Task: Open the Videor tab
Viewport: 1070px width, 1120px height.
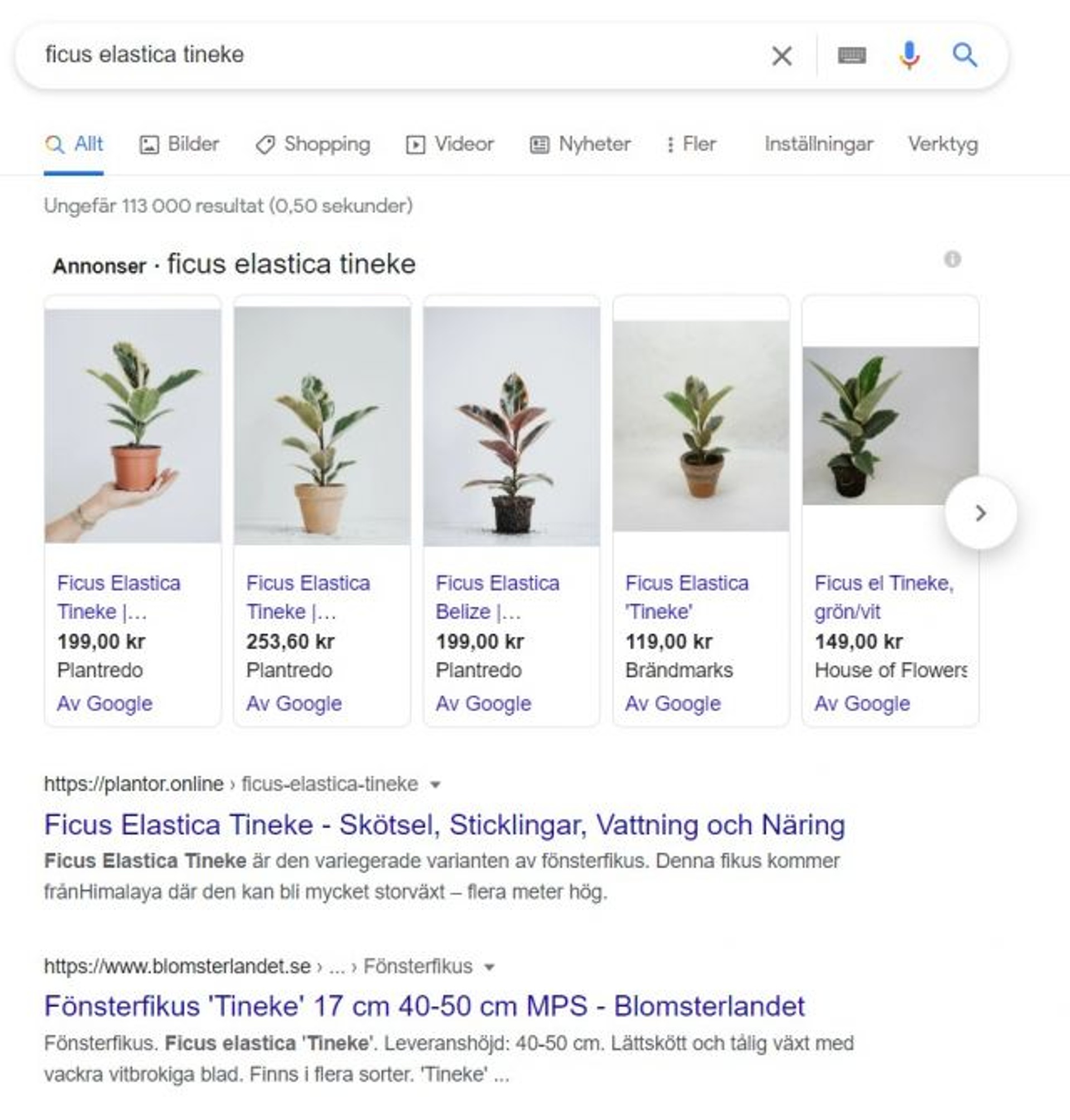Action: (x=449, y=144)
